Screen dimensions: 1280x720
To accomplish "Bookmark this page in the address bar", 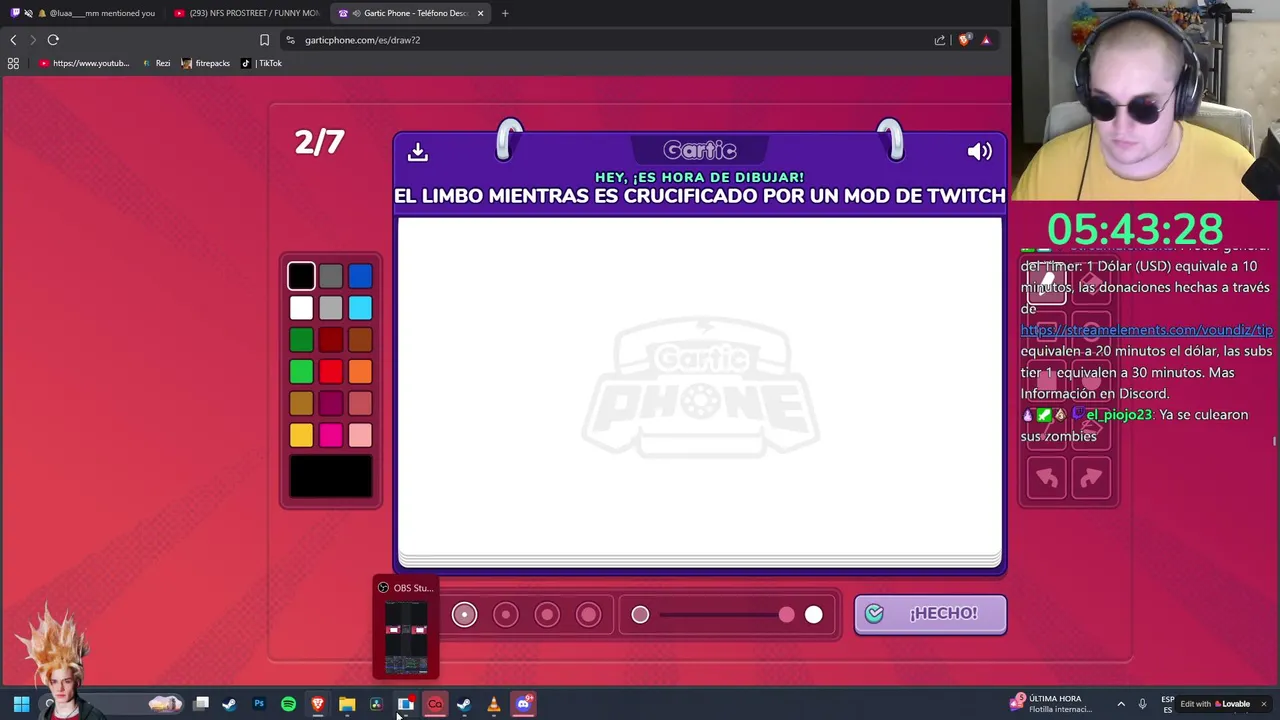I will (264, 40).
